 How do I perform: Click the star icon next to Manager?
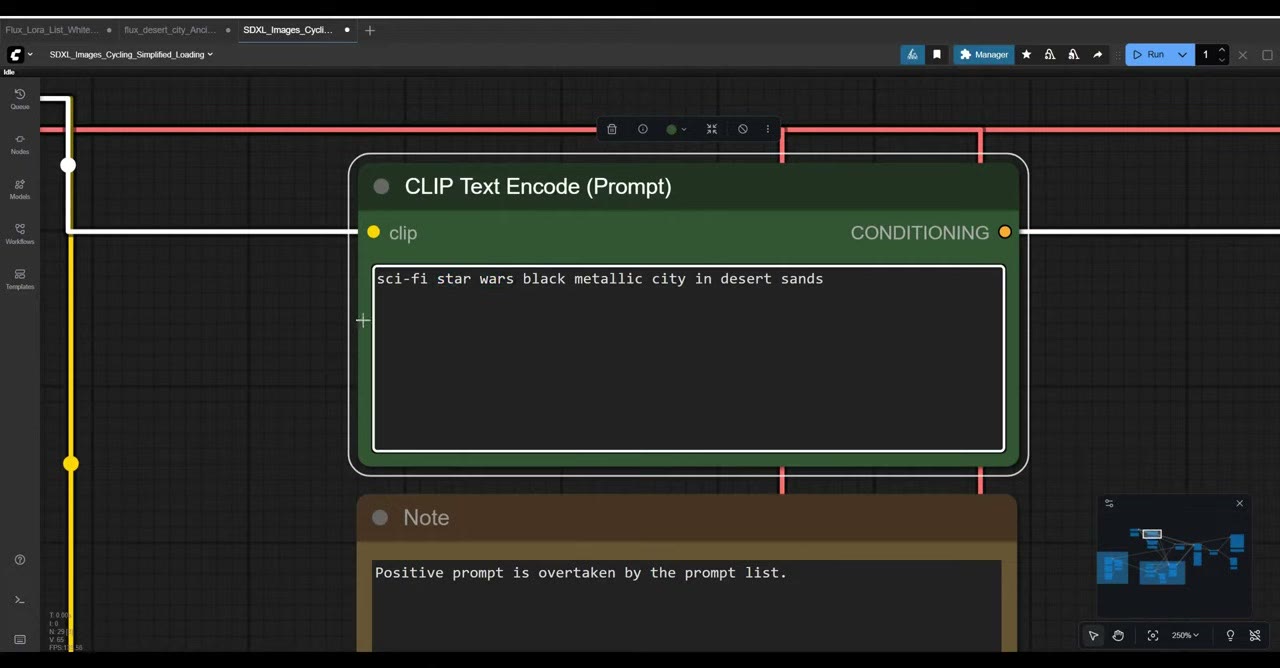click(x=1026, y=55)
